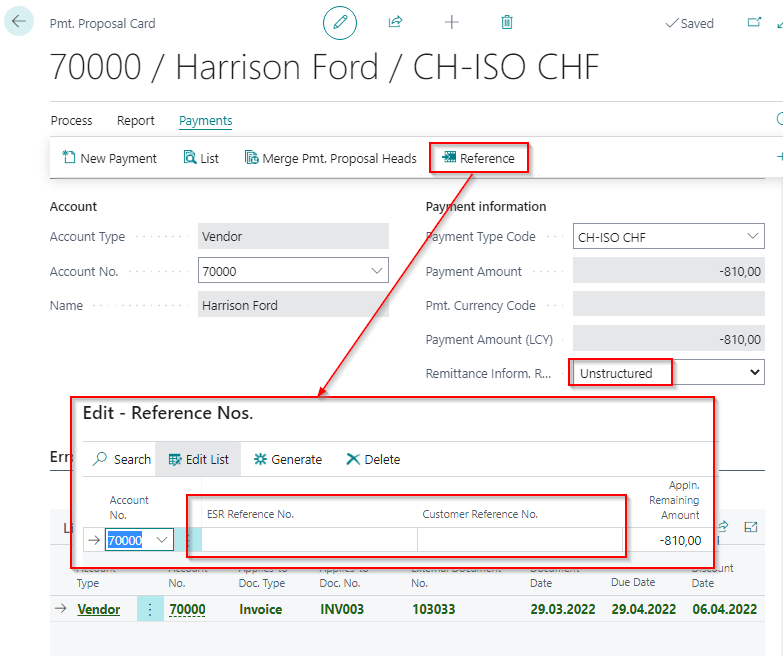Click the pencil edit icon
This screenshot has width=783, height=656.
[339, 22]
